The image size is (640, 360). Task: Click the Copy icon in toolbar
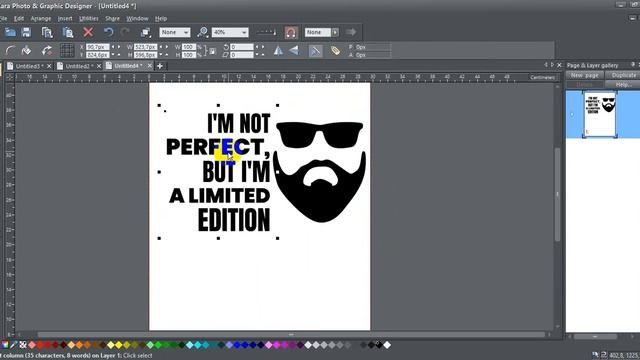coord(47,32)
